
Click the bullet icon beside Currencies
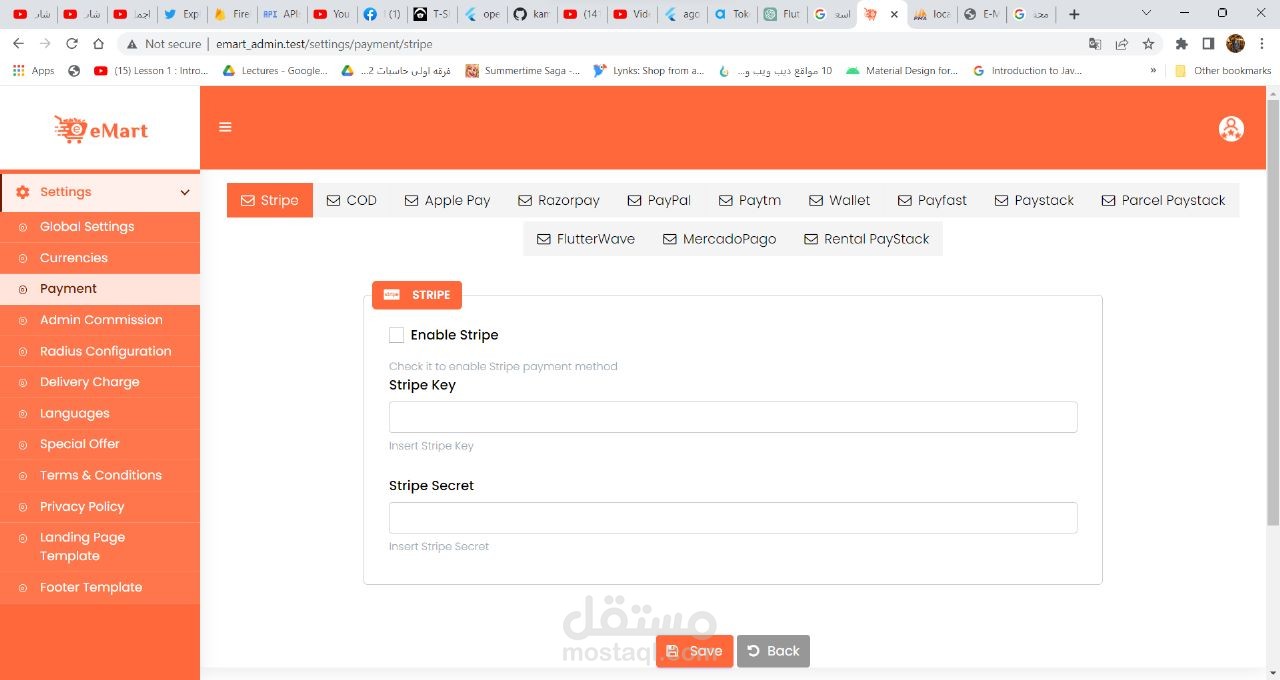coord(23,258)
